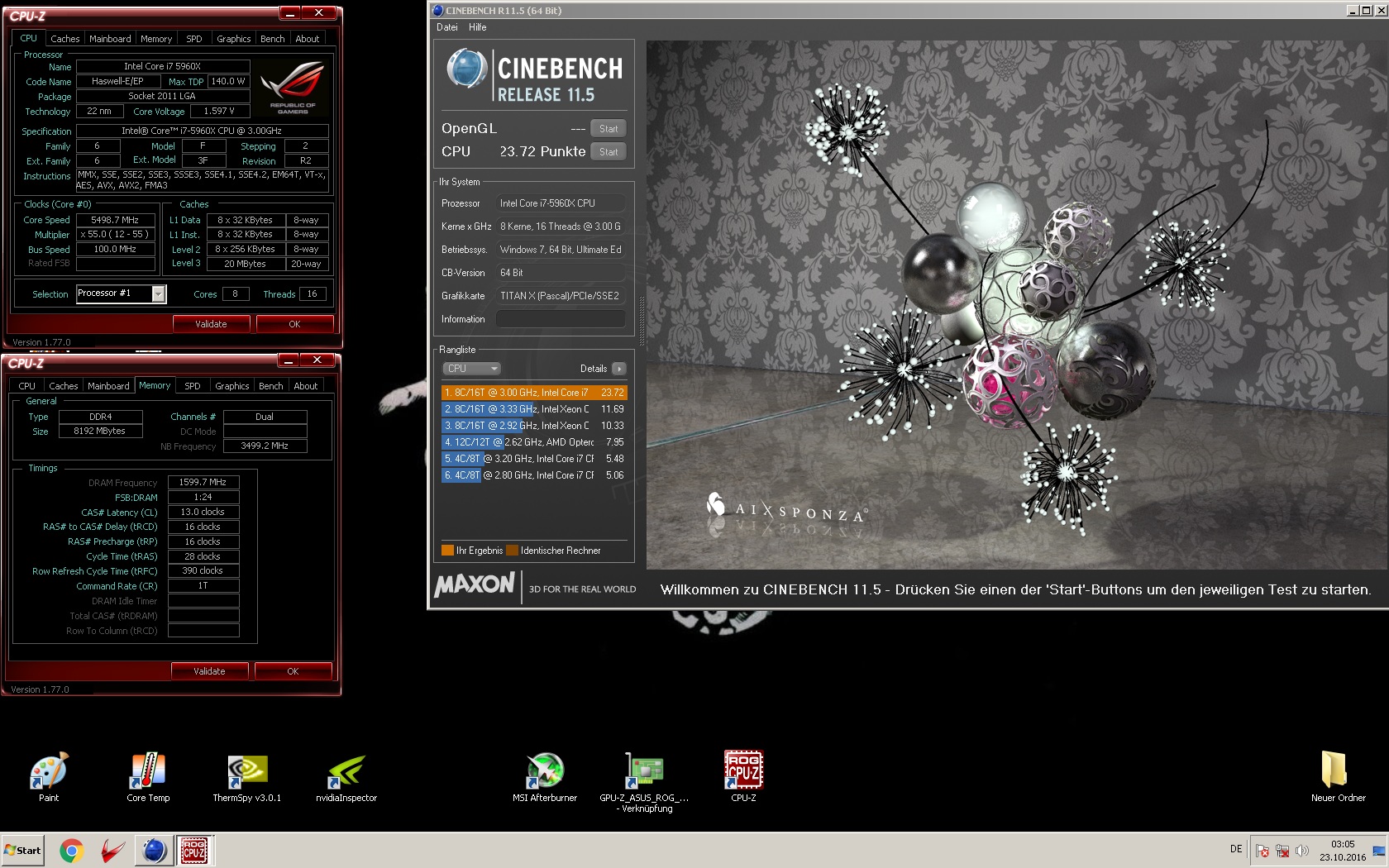Viewport: 1389px width, 868px height.
Task: Select ranking entry 5 with score 5.48
Action: 534,459
